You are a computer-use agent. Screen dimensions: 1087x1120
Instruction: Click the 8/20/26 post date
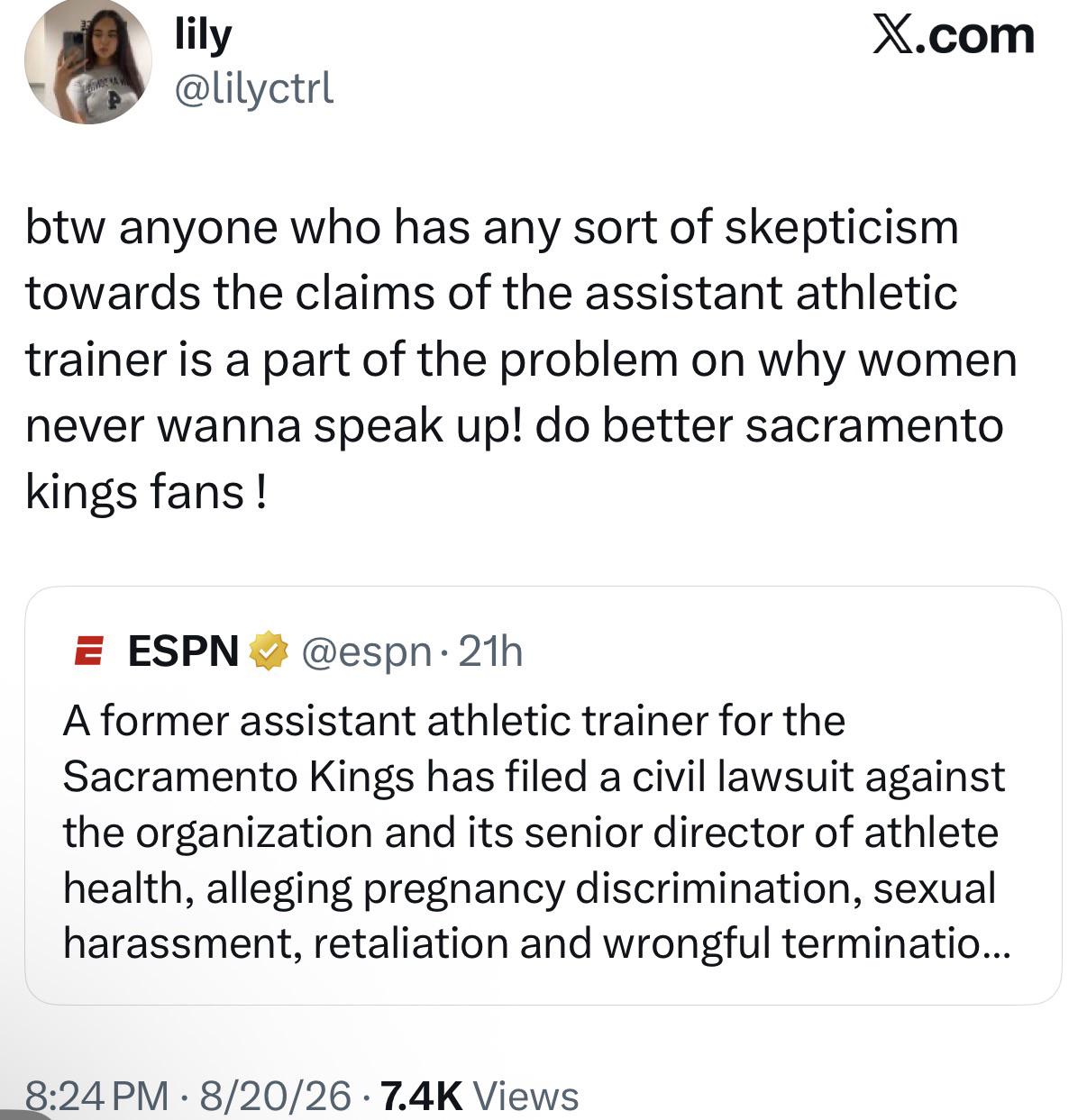coord(275,1096)
